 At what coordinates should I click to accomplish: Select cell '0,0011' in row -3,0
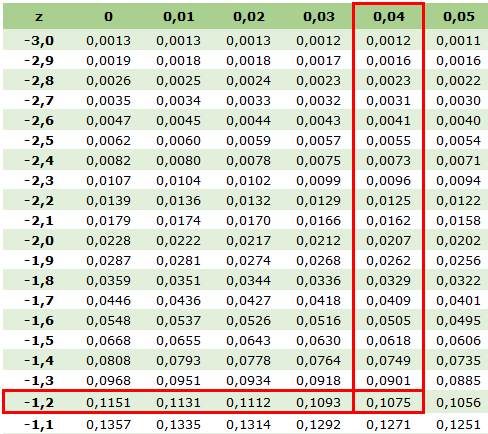tap(459, 41)
